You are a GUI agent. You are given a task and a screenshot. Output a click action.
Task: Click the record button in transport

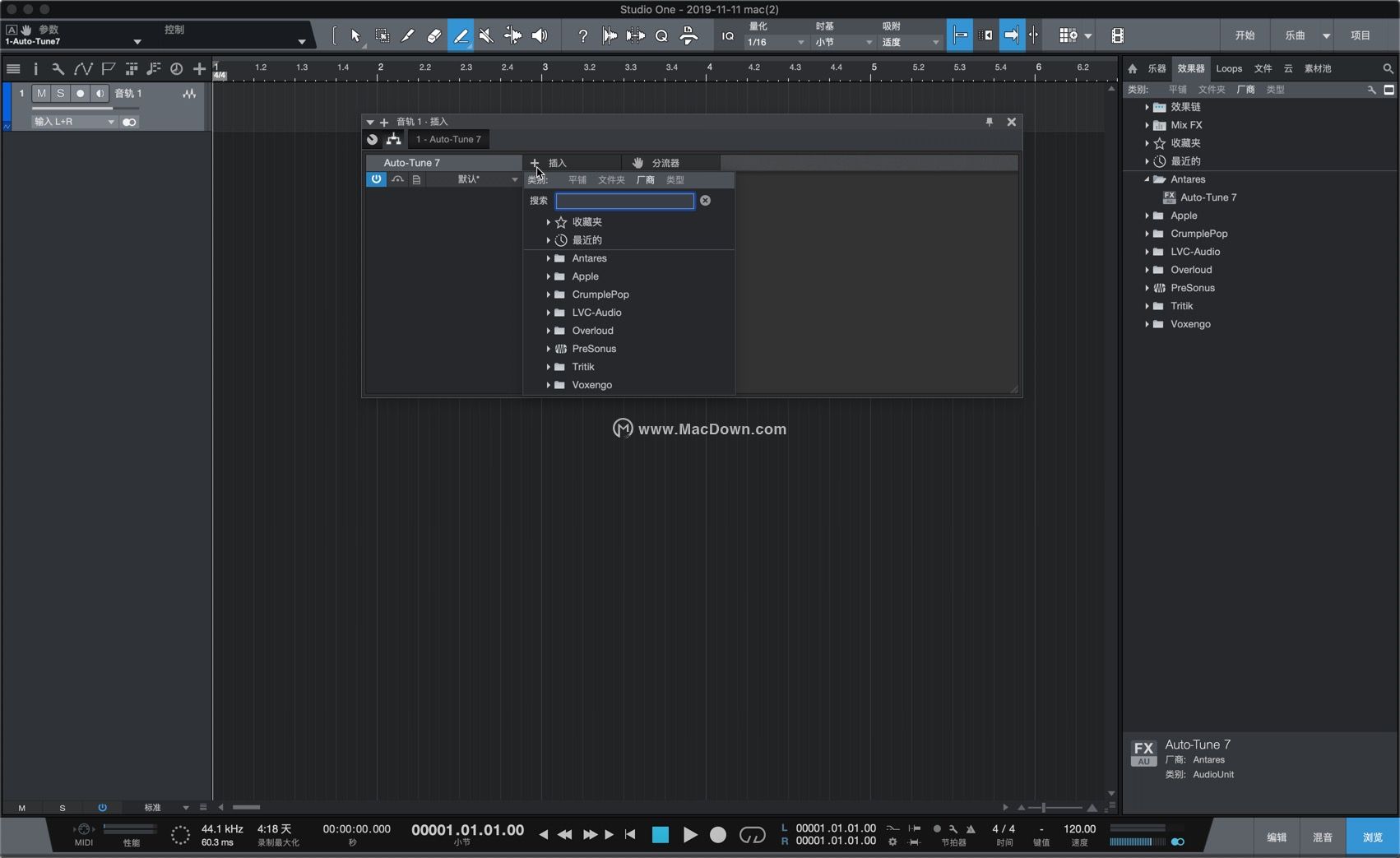coord(718,835)
